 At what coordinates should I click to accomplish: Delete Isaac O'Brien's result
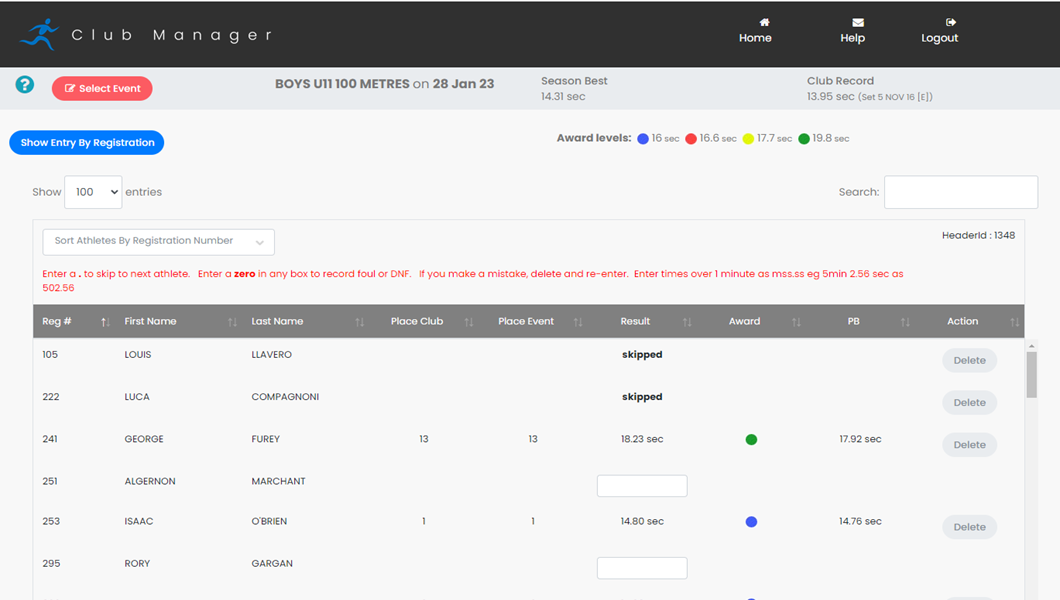click(x=968, y=527)
